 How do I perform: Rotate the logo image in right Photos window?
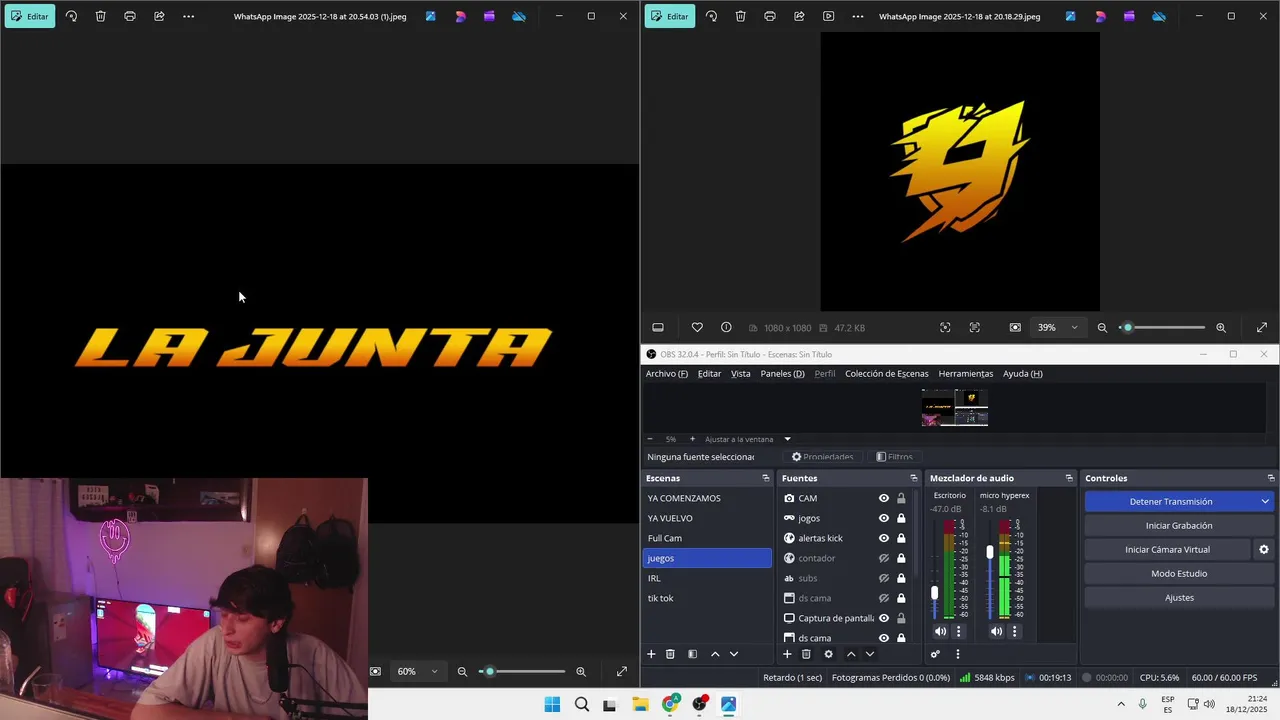(711, 16)
